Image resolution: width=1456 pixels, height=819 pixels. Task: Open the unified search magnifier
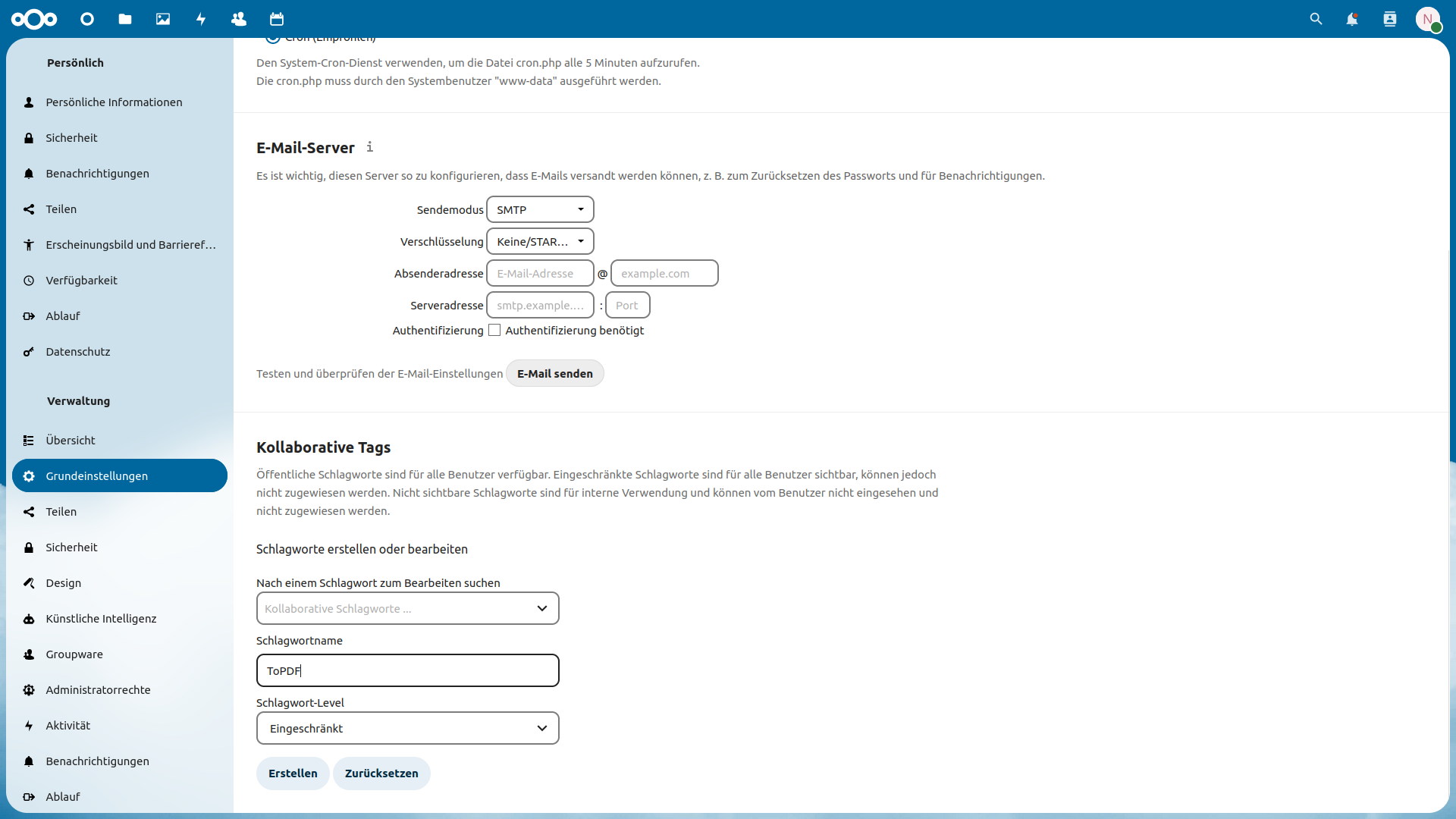(x=1316, y=19)
